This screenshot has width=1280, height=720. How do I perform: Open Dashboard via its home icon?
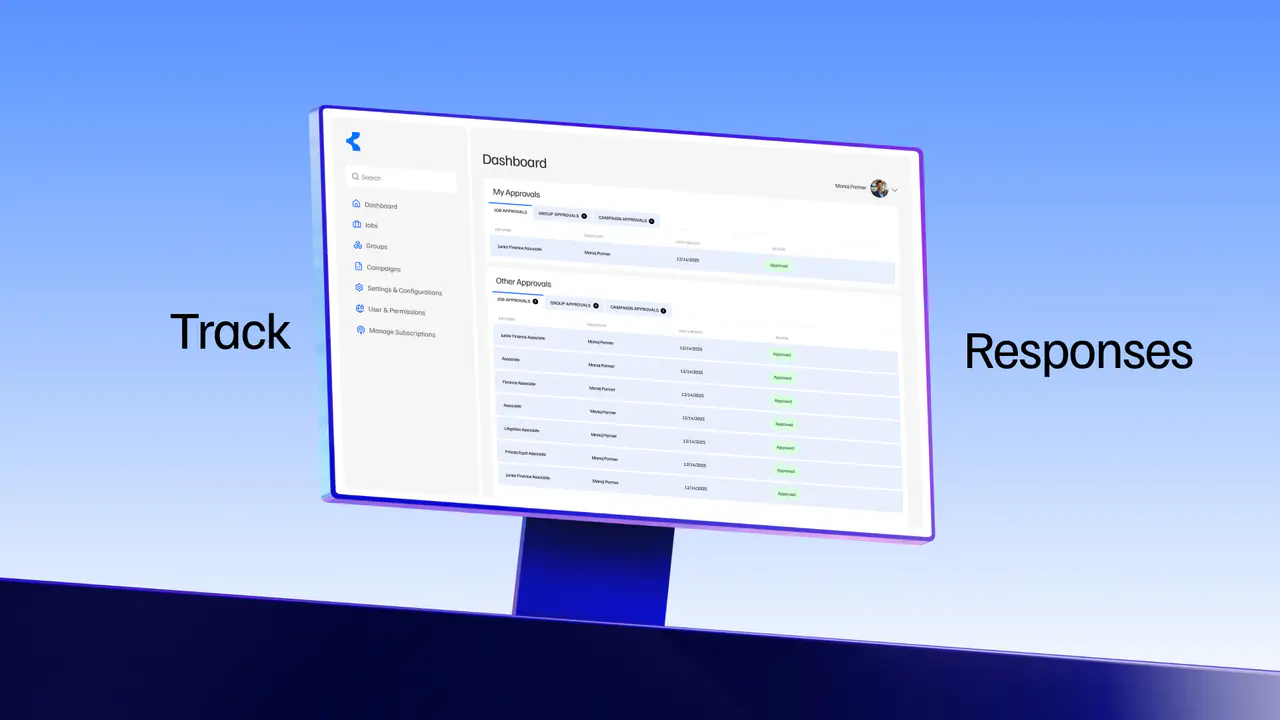pyautogui.click(x=356, y=204)
